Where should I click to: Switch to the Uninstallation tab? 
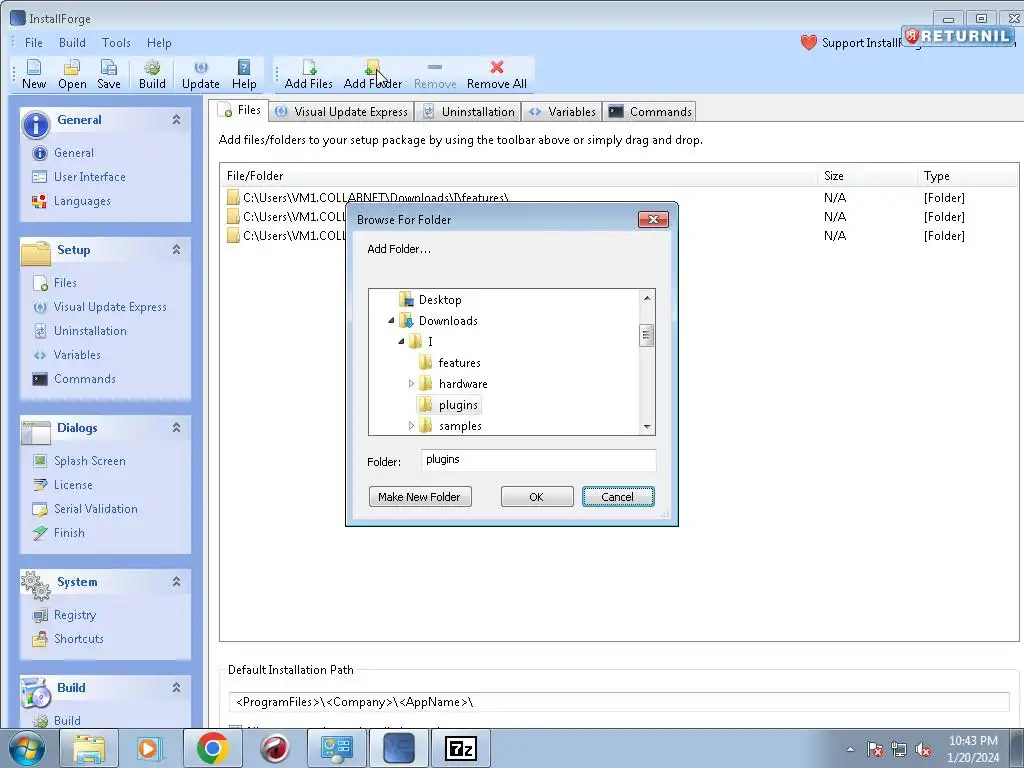coord(469,112)
